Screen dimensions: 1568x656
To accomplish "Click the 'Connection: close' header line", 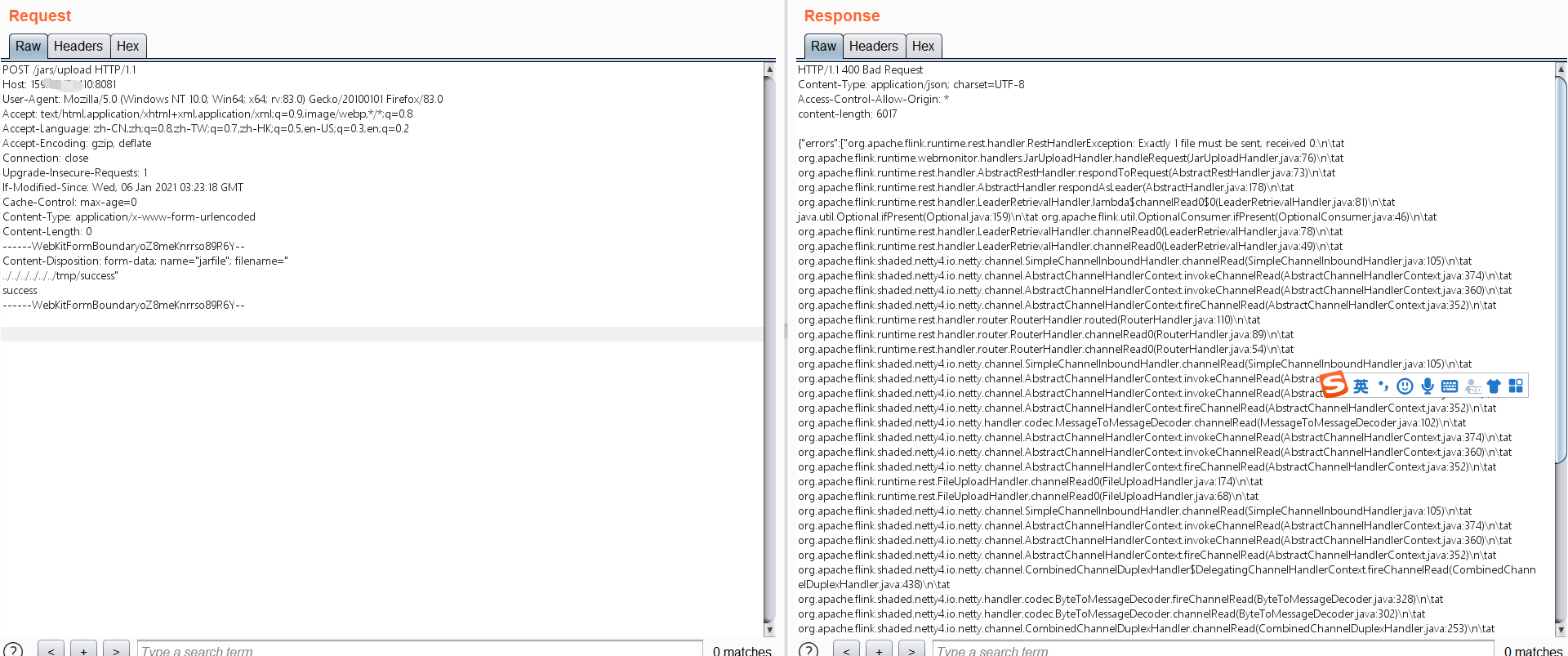I will point(46,158).
